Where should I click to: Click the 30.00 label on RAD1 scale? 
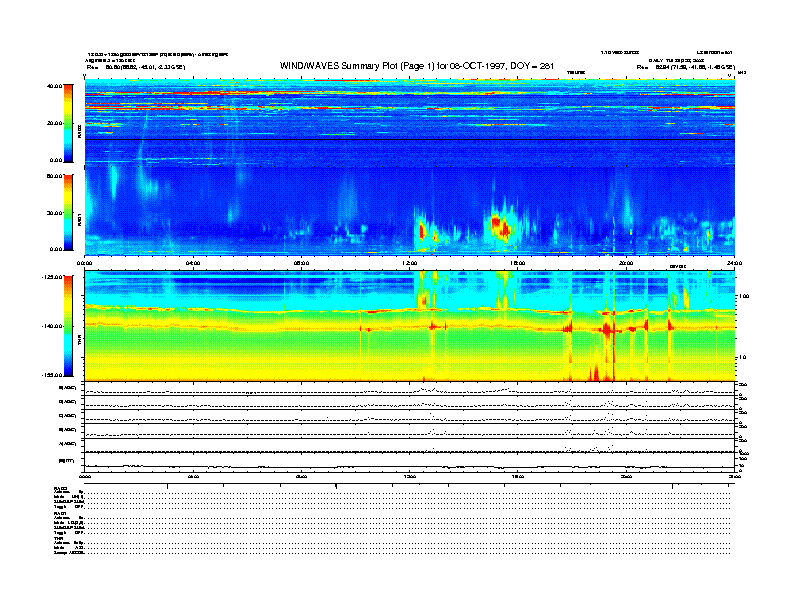coord(55,213)
